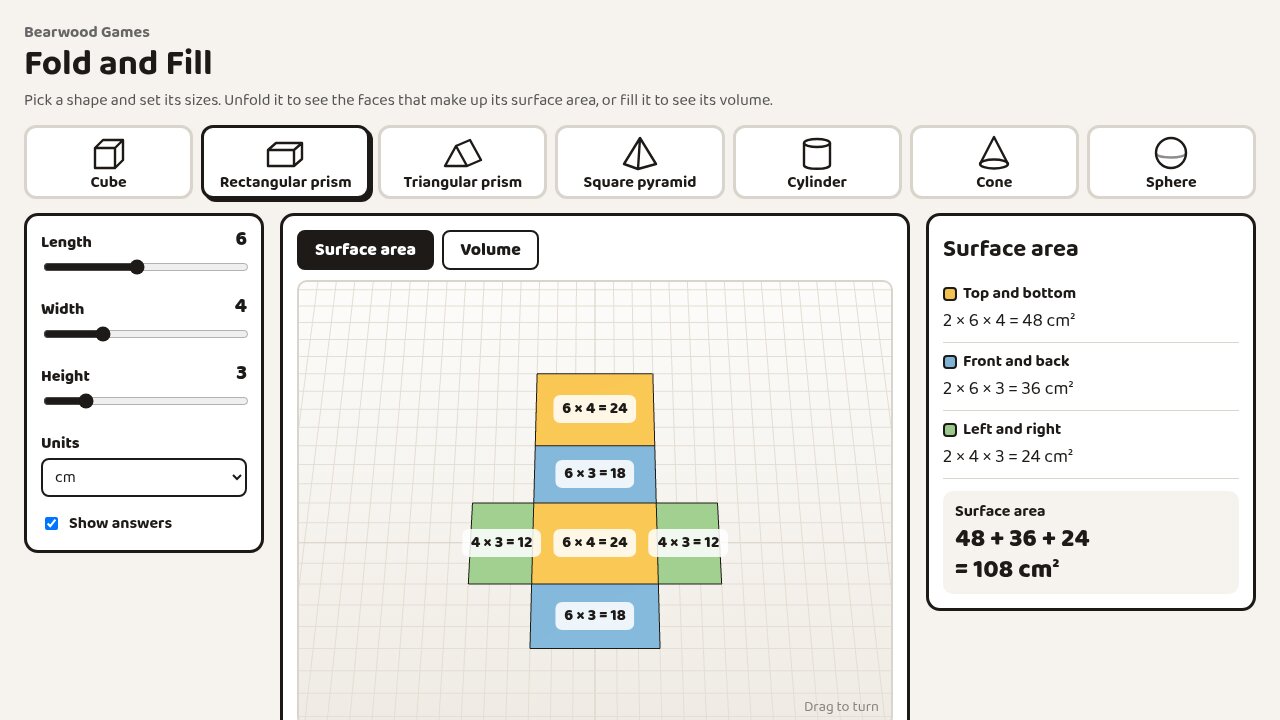Click the yellow Top and bottom swatch

point(950,294)
